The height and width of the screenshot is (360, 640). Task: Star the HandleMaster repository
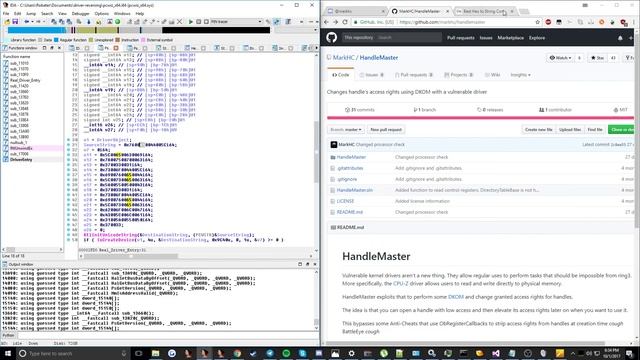click(x=598, y=58)
